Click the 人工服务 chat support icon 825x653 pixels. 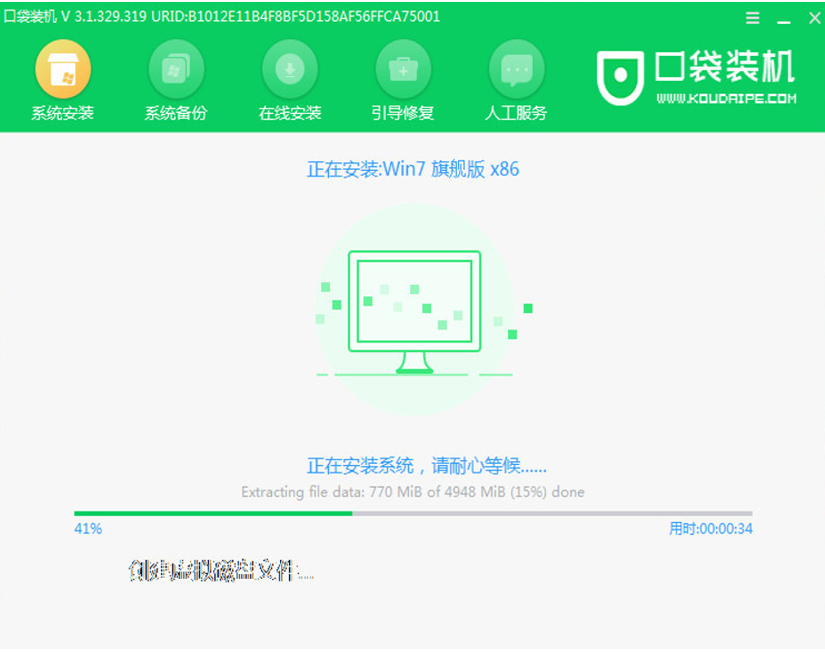(x=516, y=70)
